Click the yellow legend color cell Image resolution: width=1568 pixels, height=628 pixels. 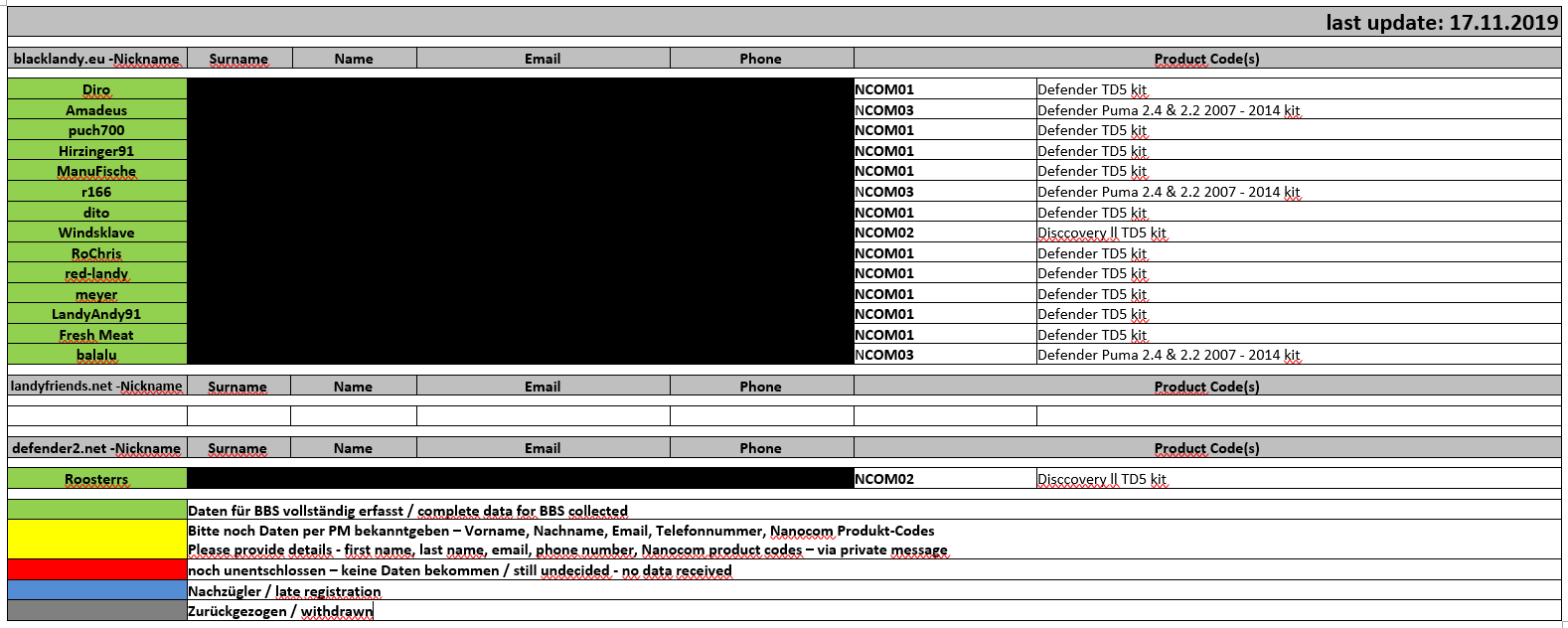pos(96,540)
